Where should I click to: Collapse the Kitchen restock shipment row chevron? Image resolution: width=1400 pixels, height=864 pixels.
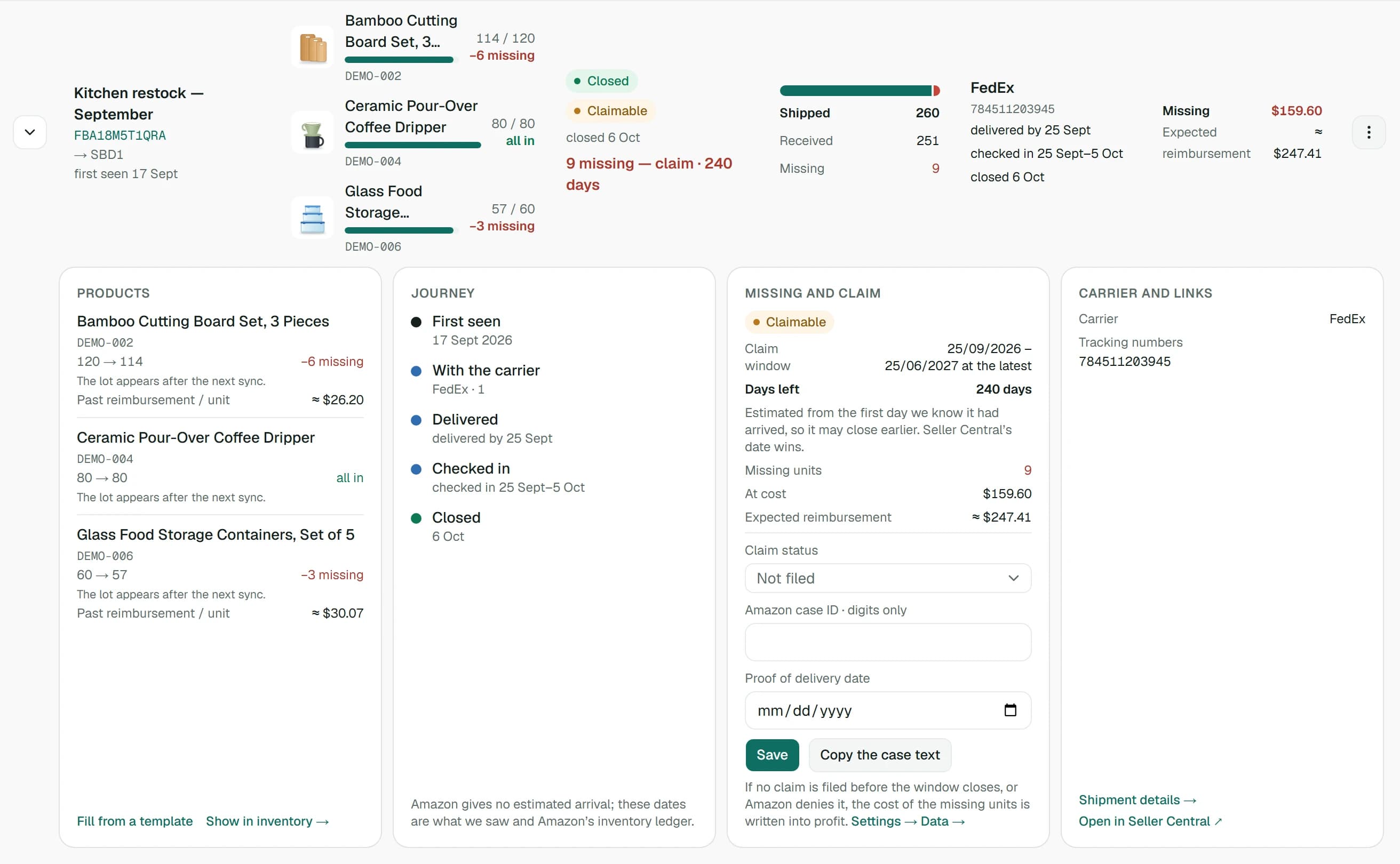30,132
